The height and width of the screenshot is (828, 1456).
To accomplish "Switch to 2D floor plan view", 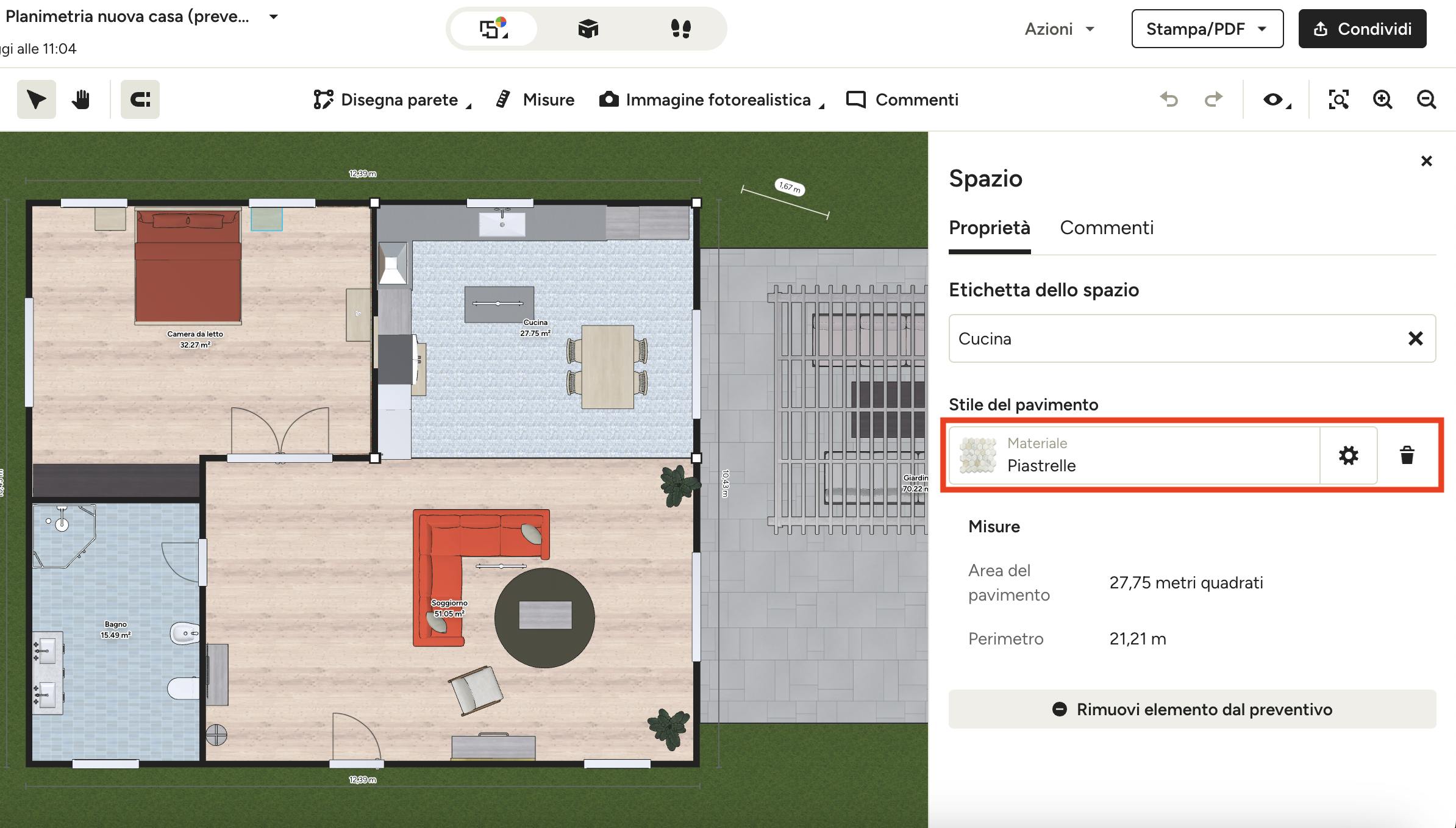I will tap(493, 29).
